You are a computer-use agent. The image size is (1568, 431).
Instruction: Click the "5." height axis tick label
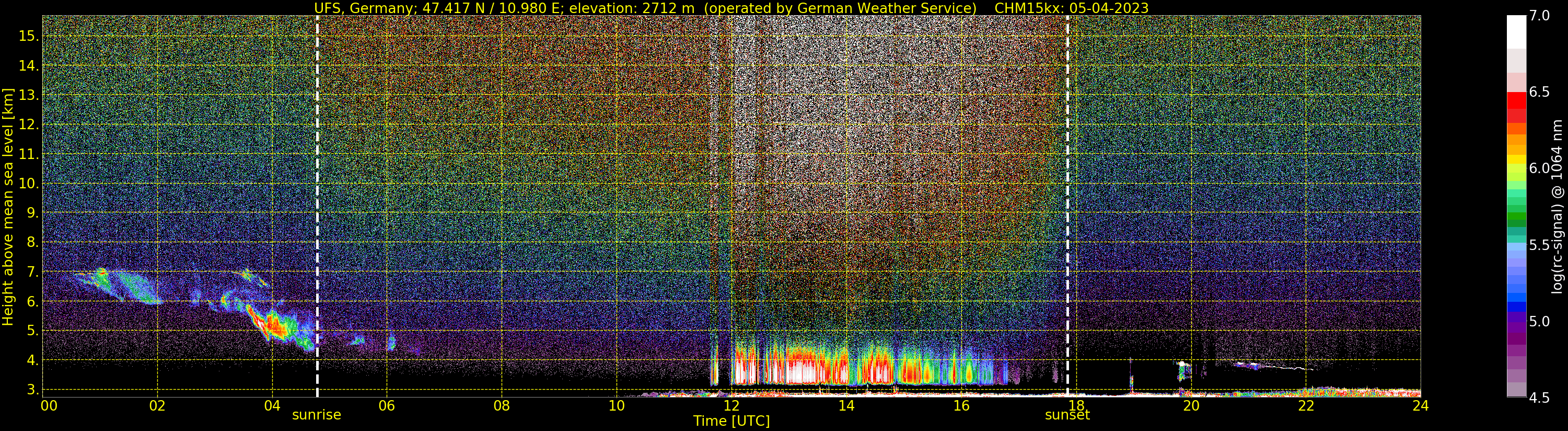(x=33, y=331)
